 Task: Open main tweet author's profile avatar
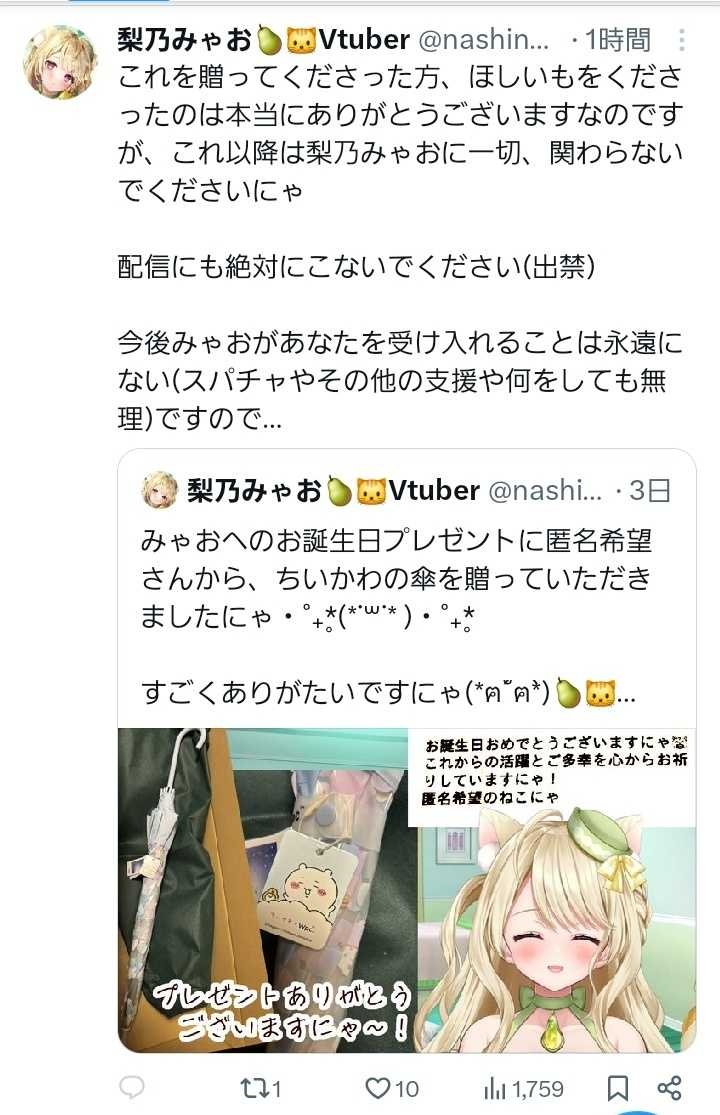coord(60,63)
